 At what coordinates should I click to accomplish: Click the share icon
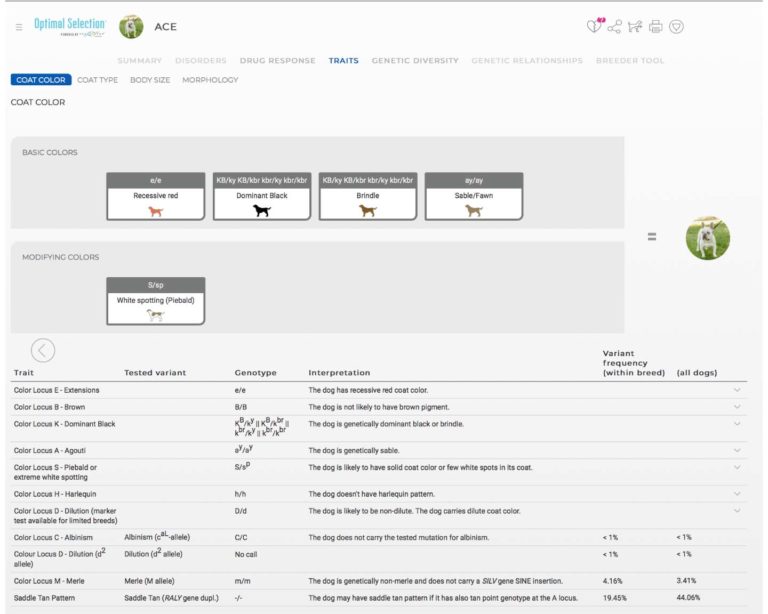pos(615,27)
